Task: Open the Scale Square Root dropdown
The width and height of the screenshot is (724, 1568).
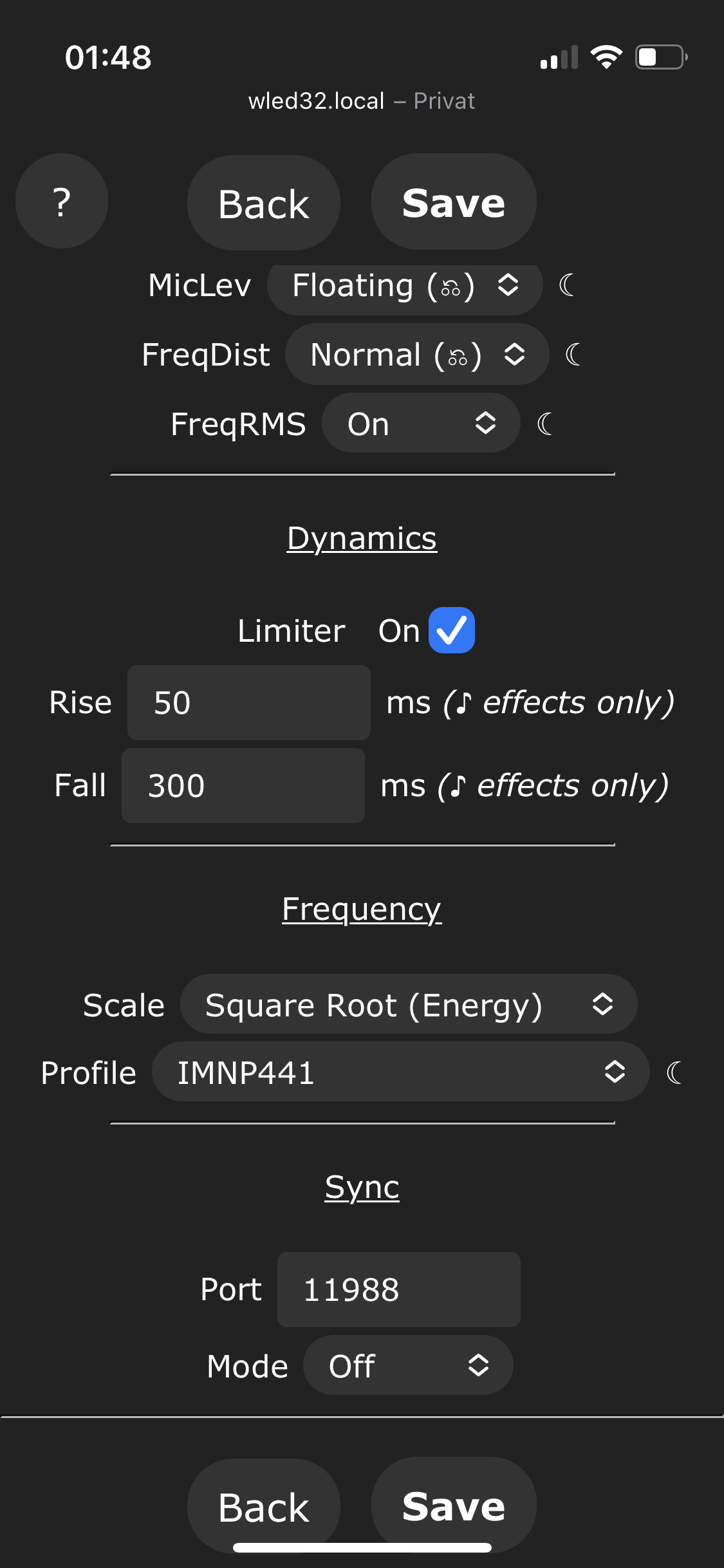Action: 409,1005
